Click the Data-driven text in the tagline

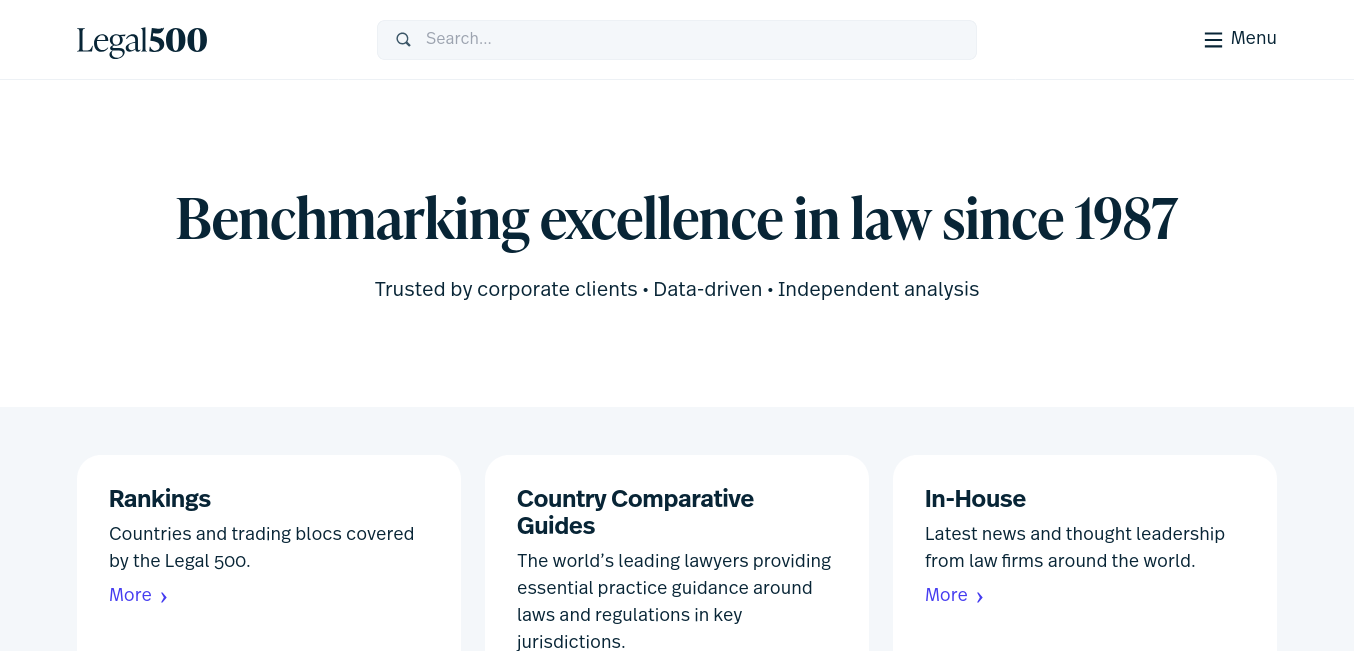(x=708, y=289)
